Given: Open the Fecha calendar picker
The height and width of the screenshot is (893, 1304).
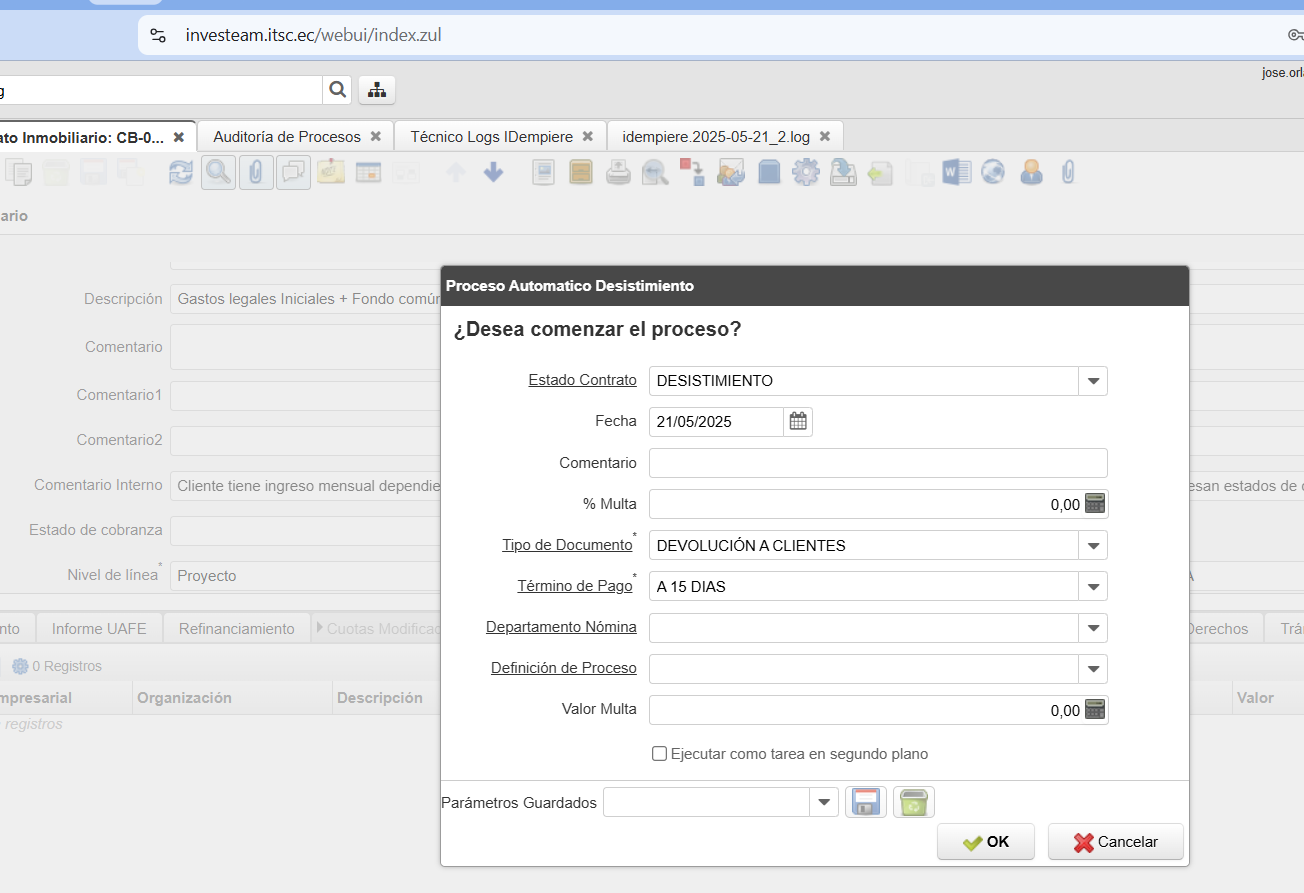Looking at the screenshot, I should click(x=798, y=422).
